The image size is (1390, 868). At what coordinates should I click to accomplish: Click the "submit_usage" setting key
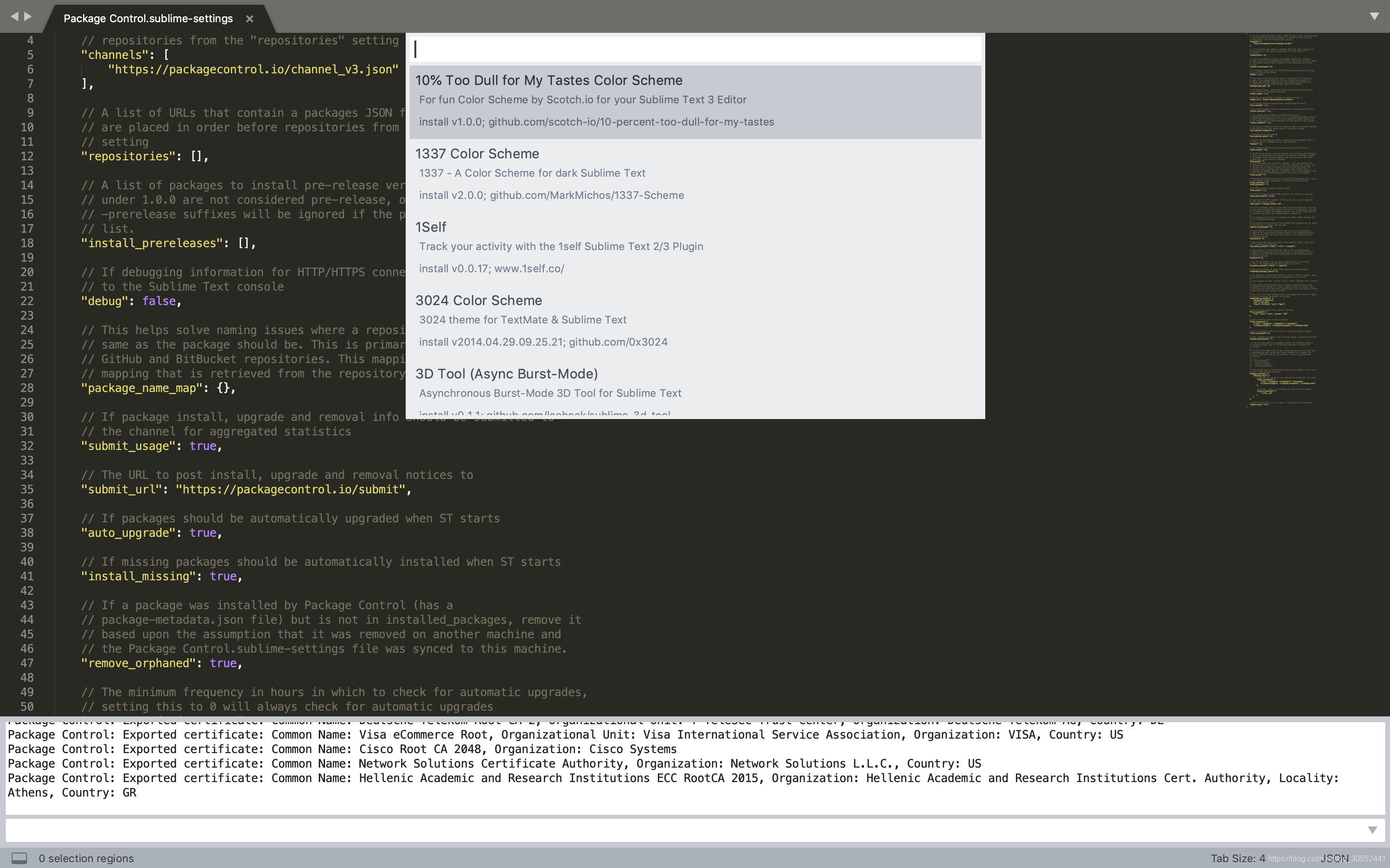128,446
